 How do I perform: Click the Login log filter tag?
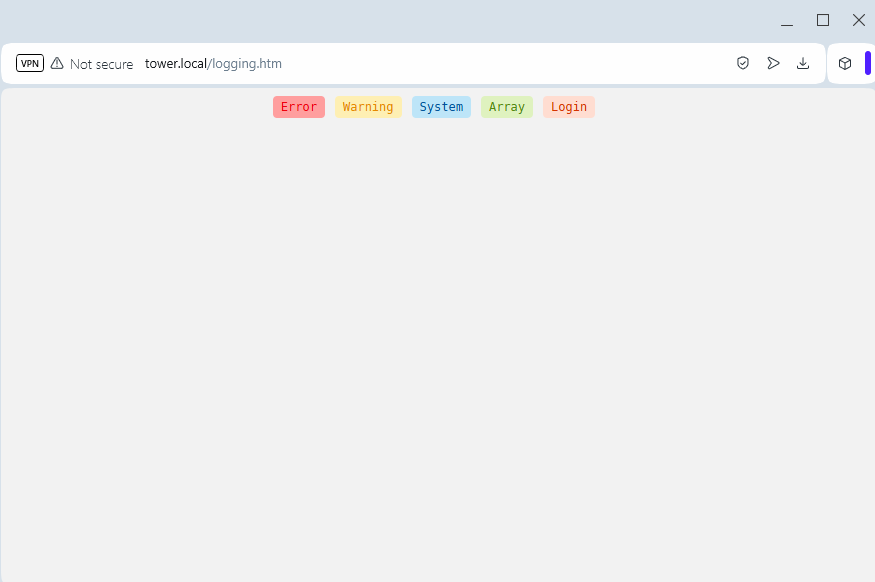pos(569,107)
